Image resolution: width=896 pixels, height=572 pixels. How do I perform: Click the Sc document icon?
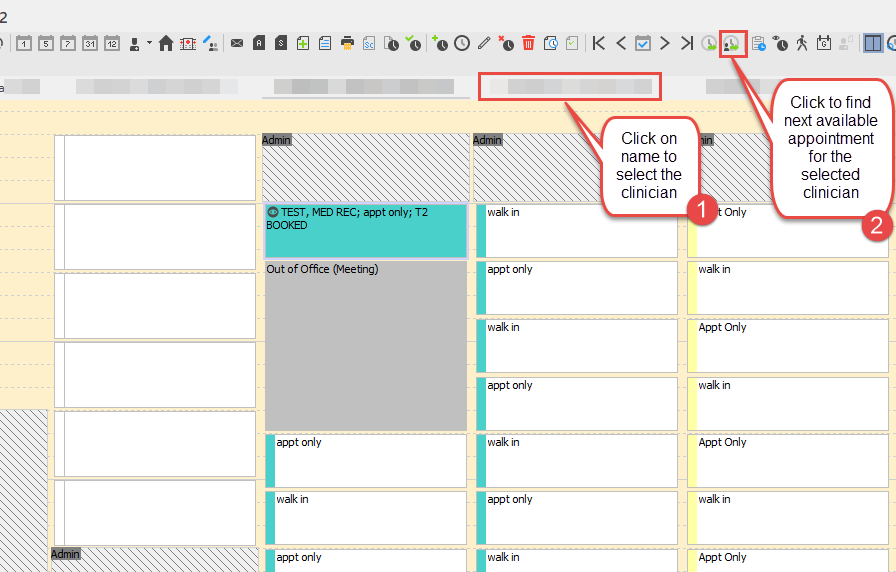pos(369,43)
